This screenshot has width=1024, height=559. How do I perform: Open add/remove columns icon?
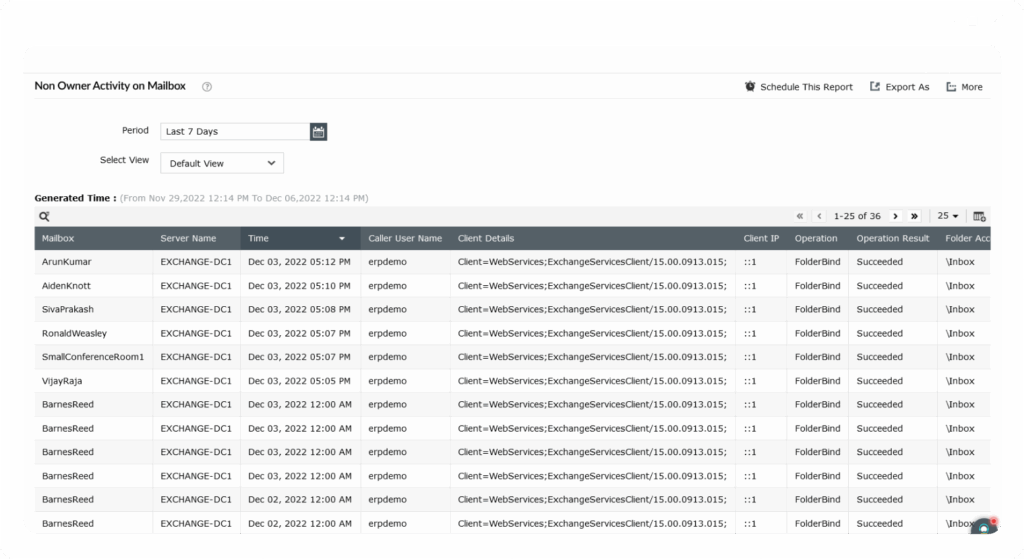pos(979,216)
